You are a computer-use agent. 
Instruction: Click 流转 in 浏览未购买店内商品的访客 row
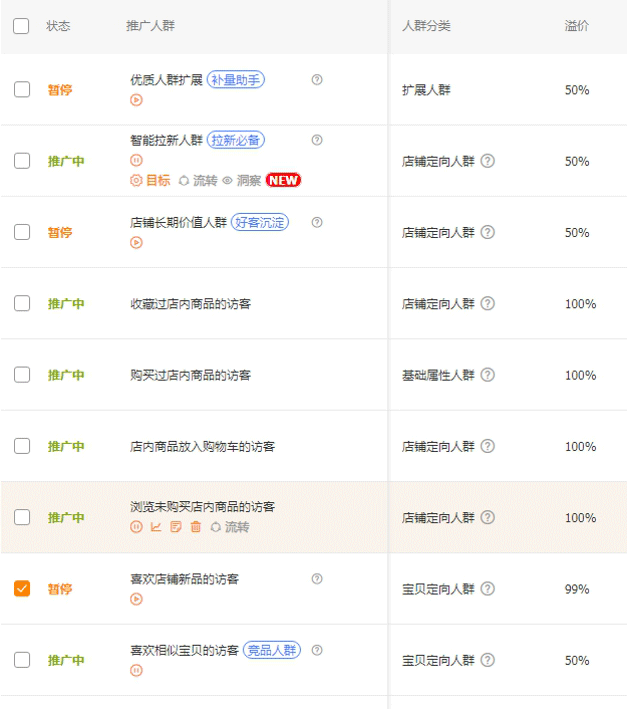tap(229, 527)
